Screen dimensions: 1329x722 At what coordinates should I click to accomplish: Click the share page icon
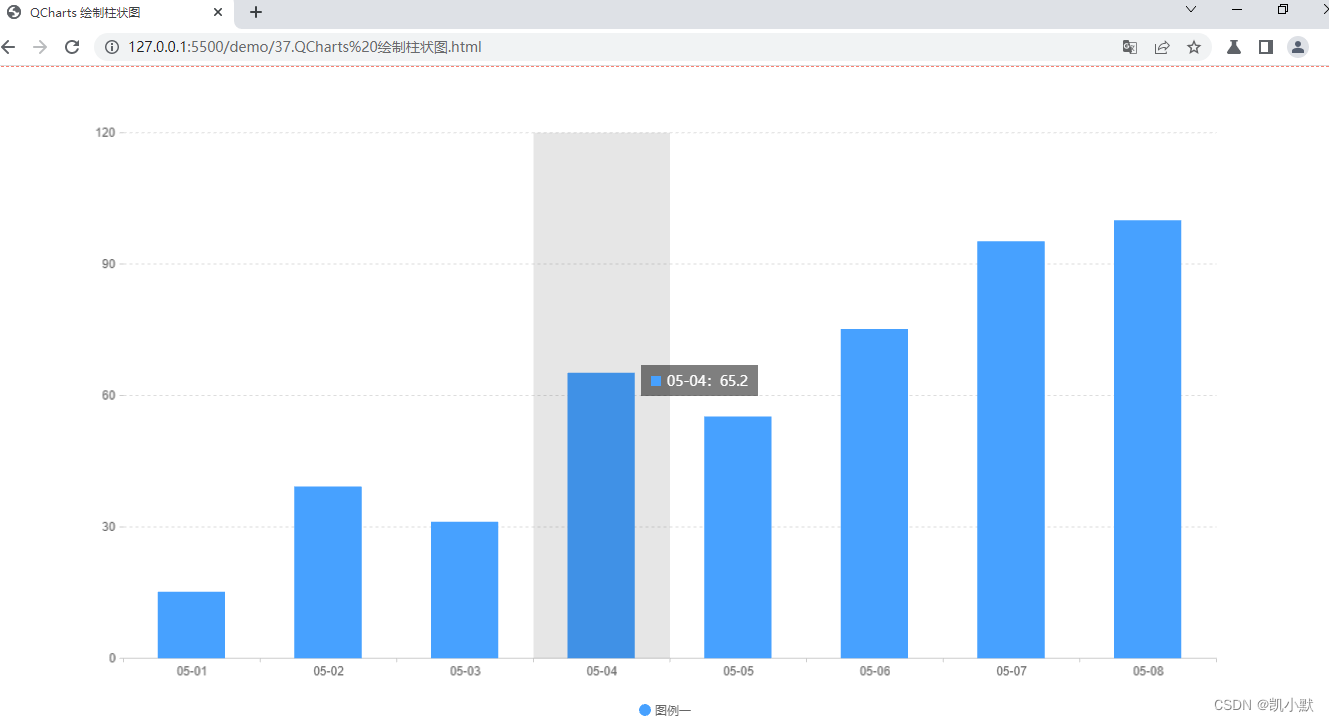1162,47
